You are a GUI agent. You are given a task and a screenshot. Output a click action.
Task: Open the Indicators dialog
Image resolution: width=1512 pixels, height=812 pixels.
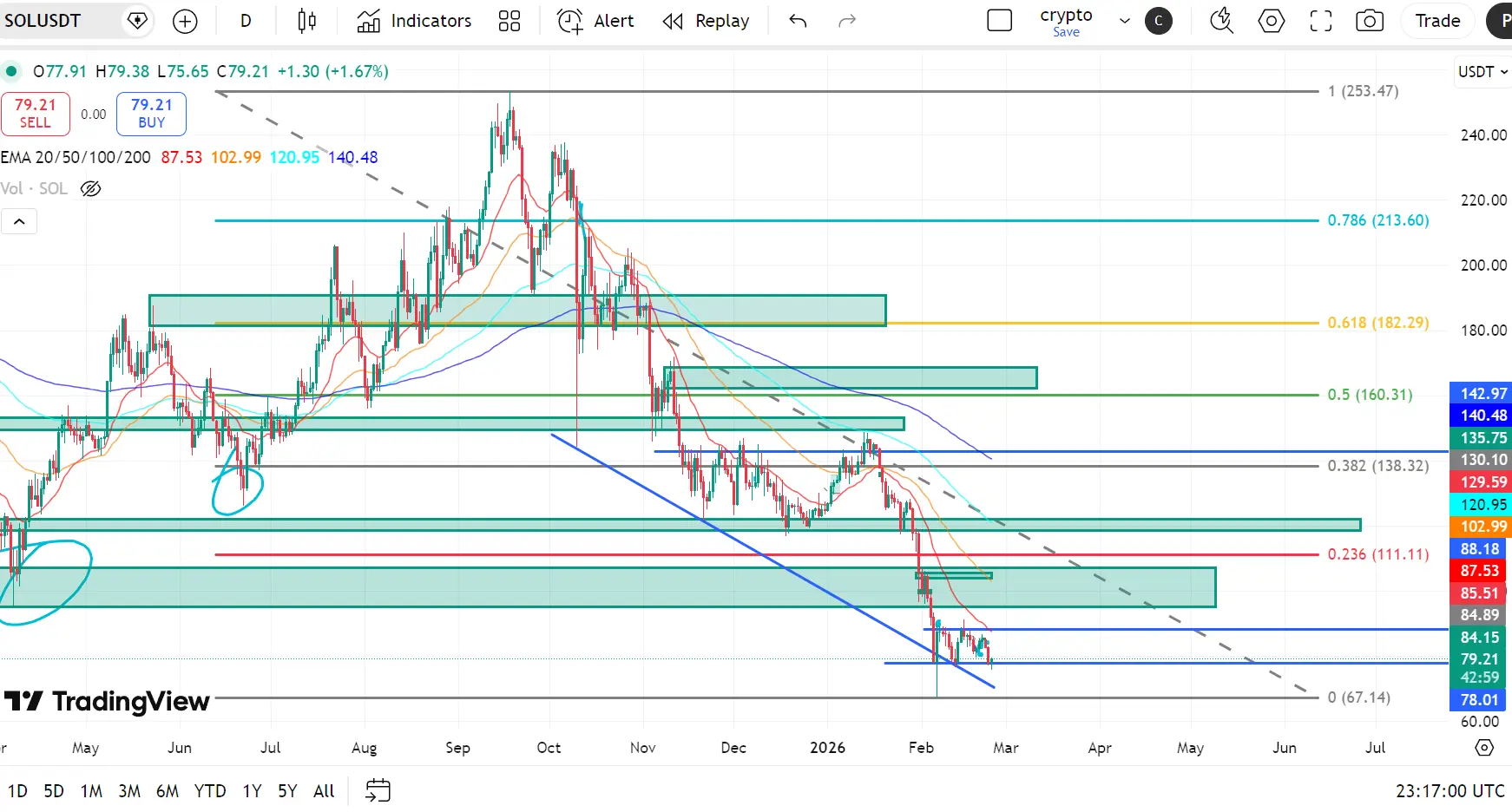point(415,21)
